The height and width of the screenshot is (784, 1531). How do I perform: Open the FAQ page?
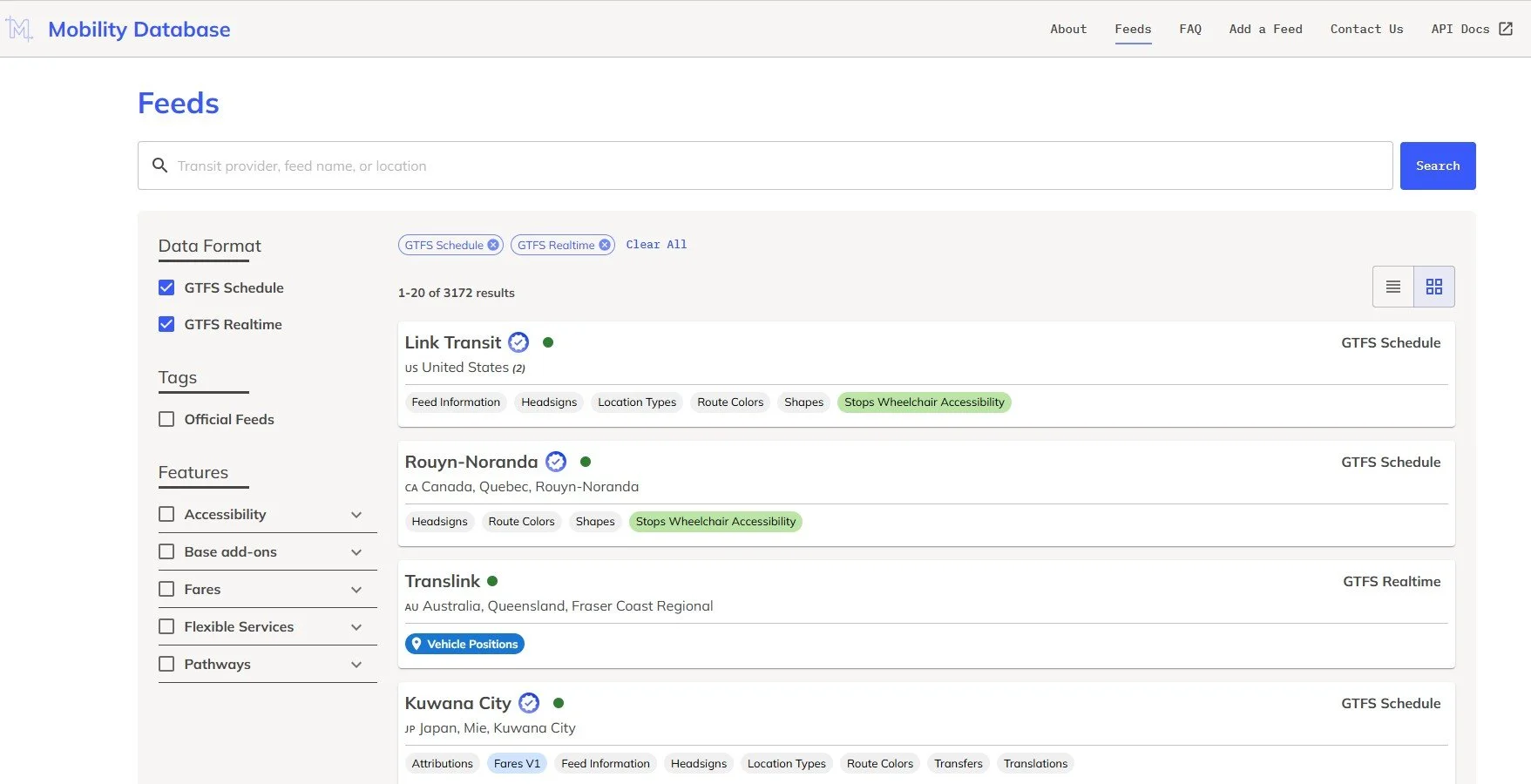(1190, 29)
